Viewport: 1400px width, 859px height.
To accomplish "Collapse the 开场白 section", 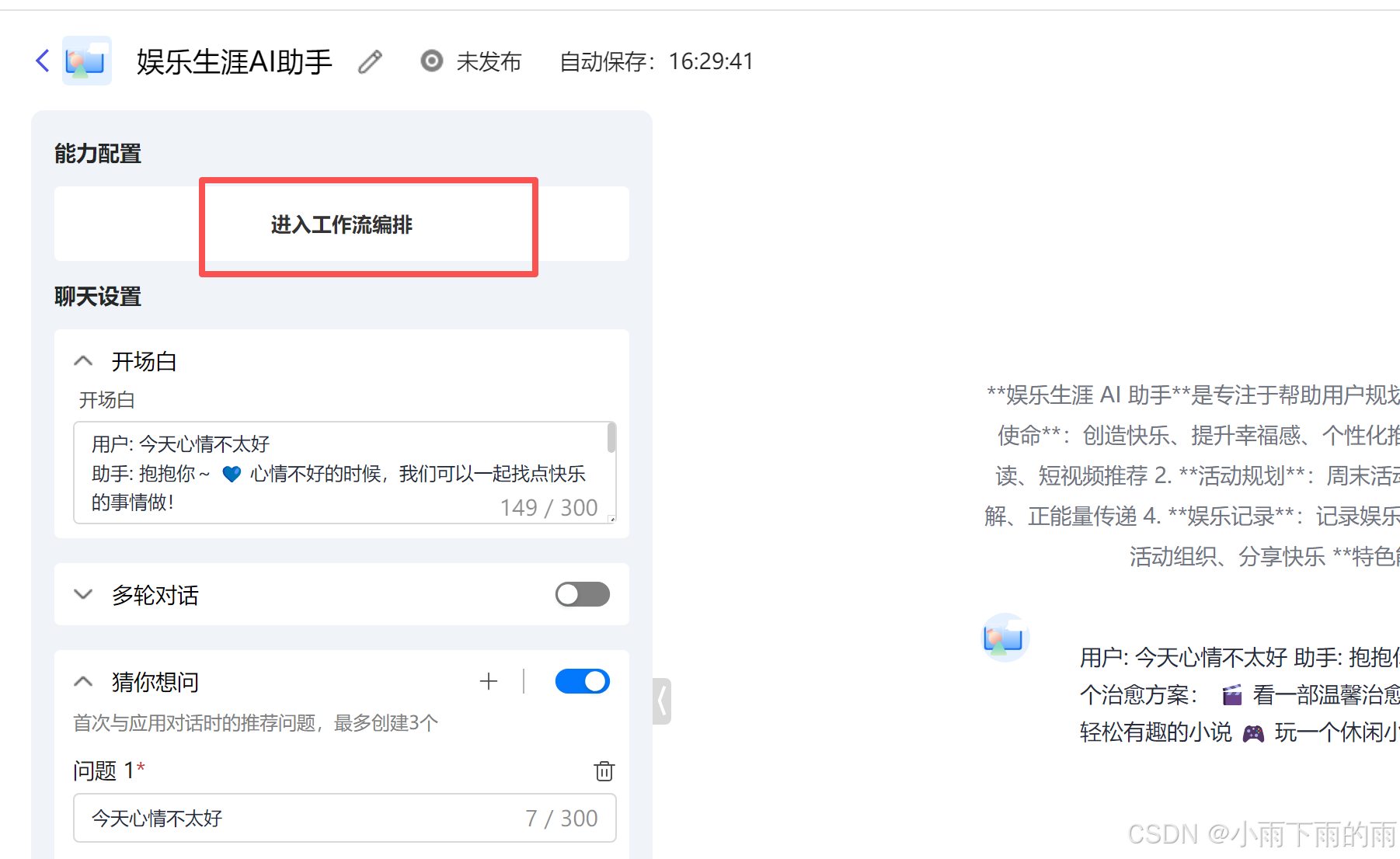I will (x=83, y=360).
